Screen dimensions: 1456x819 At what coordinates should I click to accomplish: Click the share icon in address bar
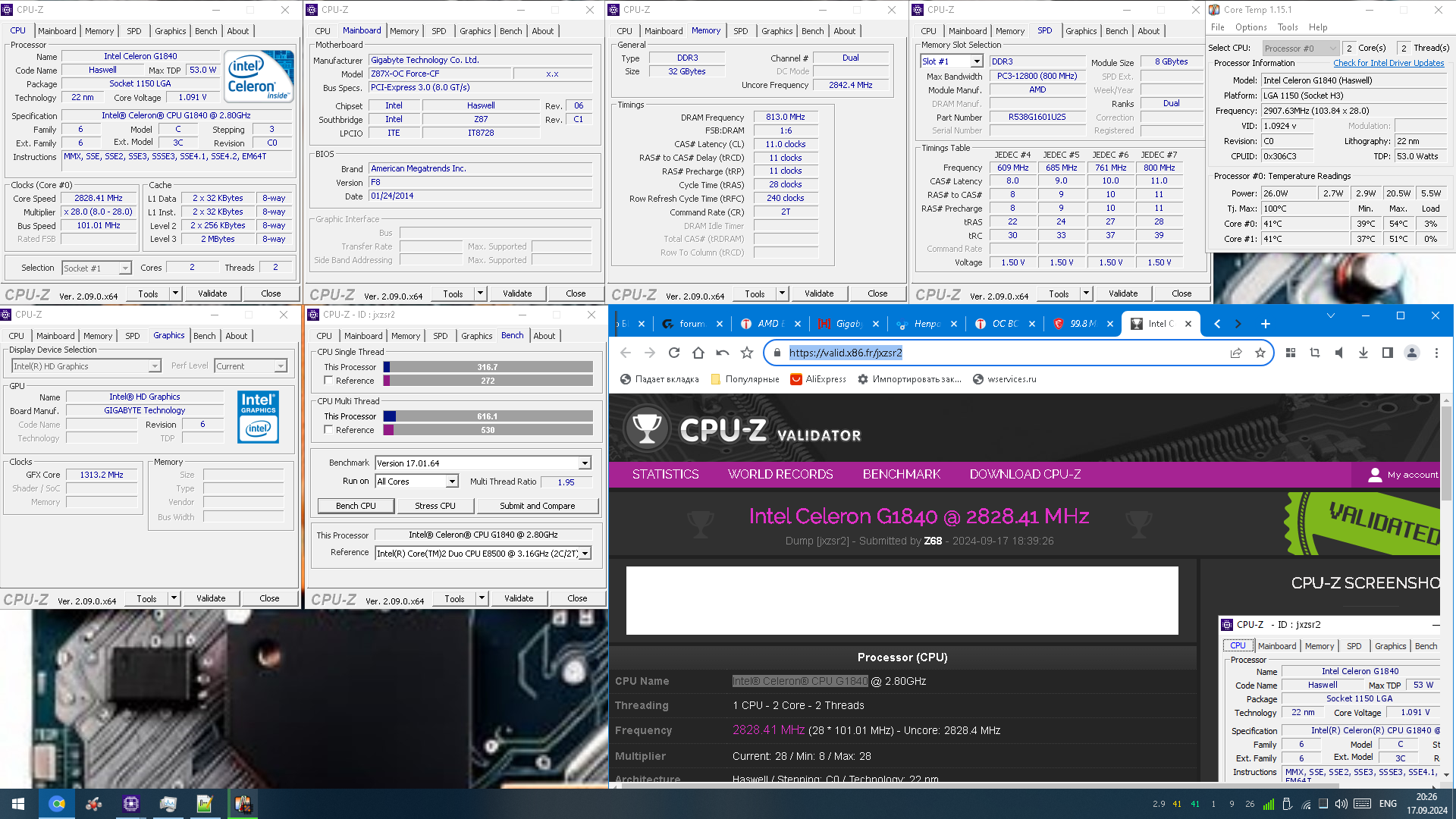[1236, 353]
